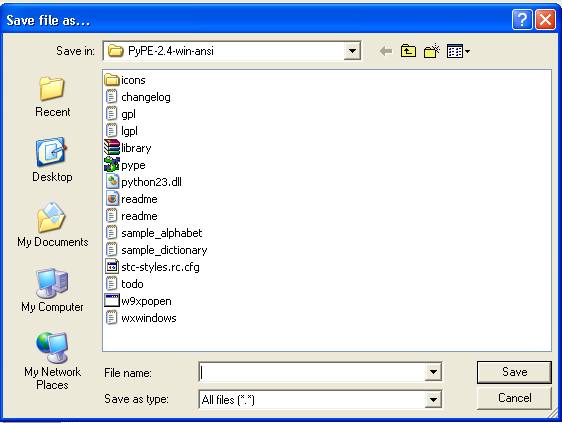Open My Documents shortcut
This screenshot has width=562, height=423.
click(x=52, y=225)
